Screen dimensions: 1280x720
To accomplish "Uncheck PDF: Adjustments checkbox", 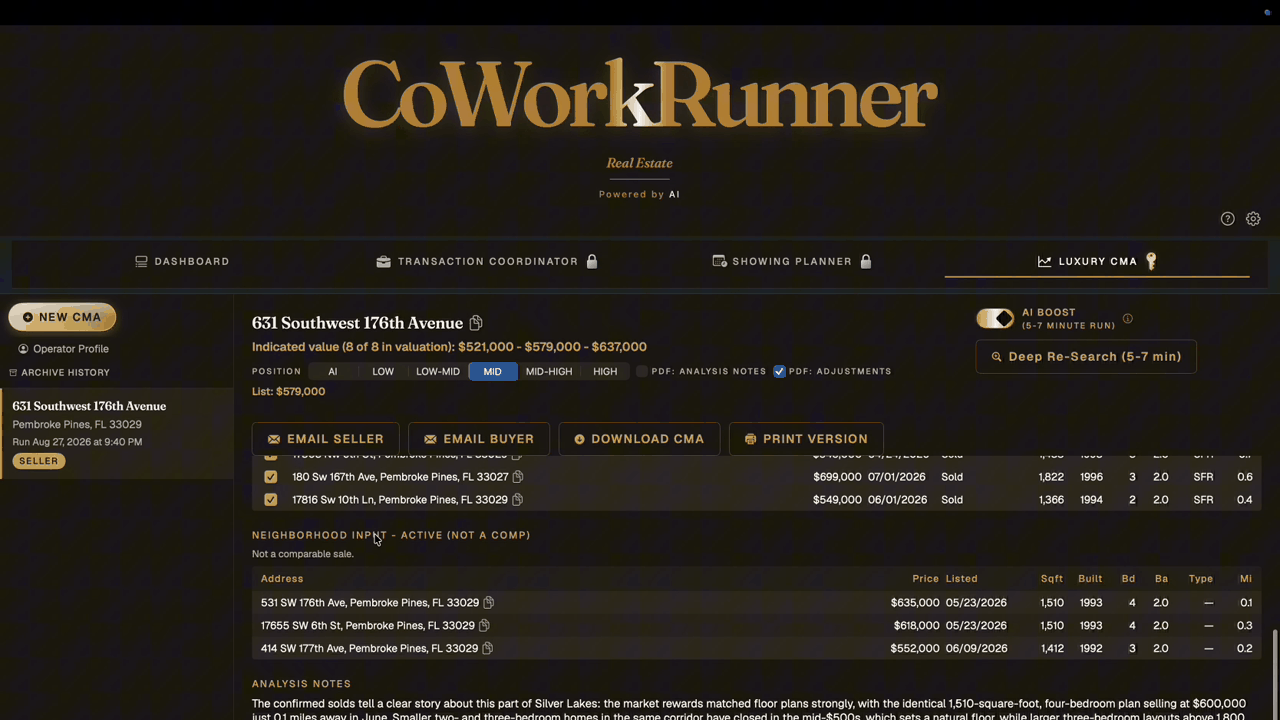I will coord(779,372).
